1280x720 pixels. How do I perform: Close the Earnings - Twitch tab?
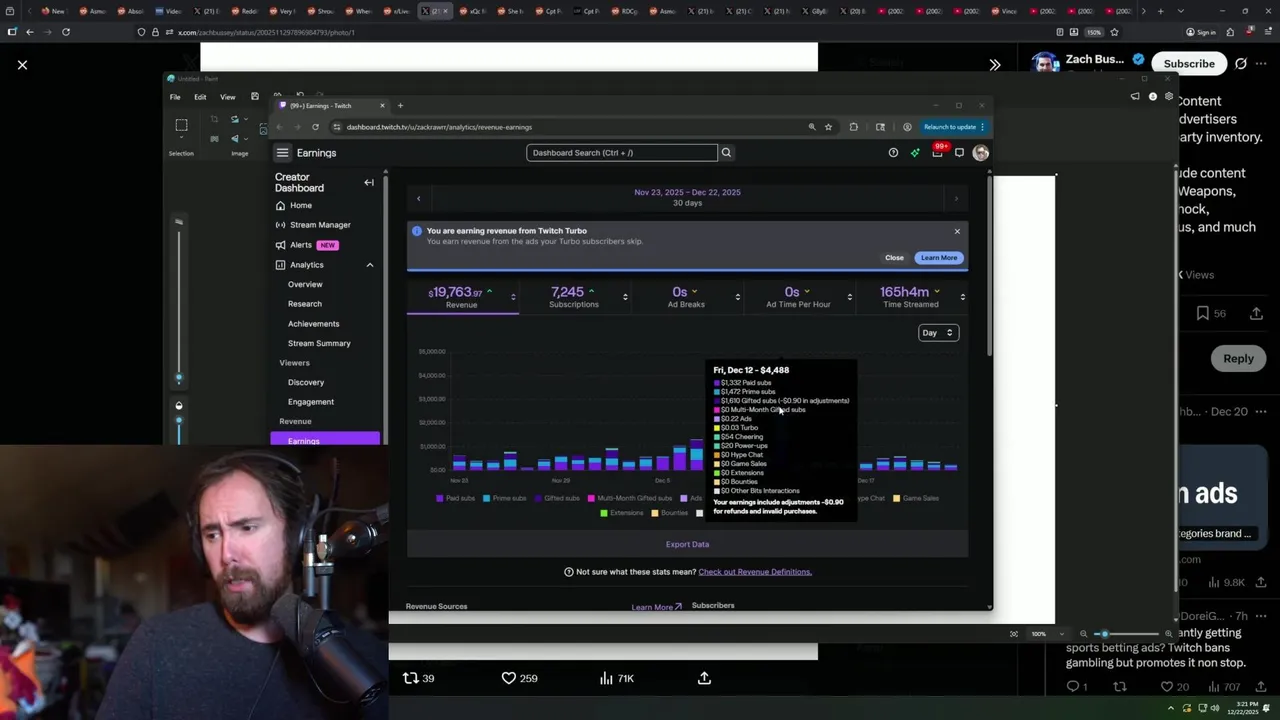[x=382, y=105]
